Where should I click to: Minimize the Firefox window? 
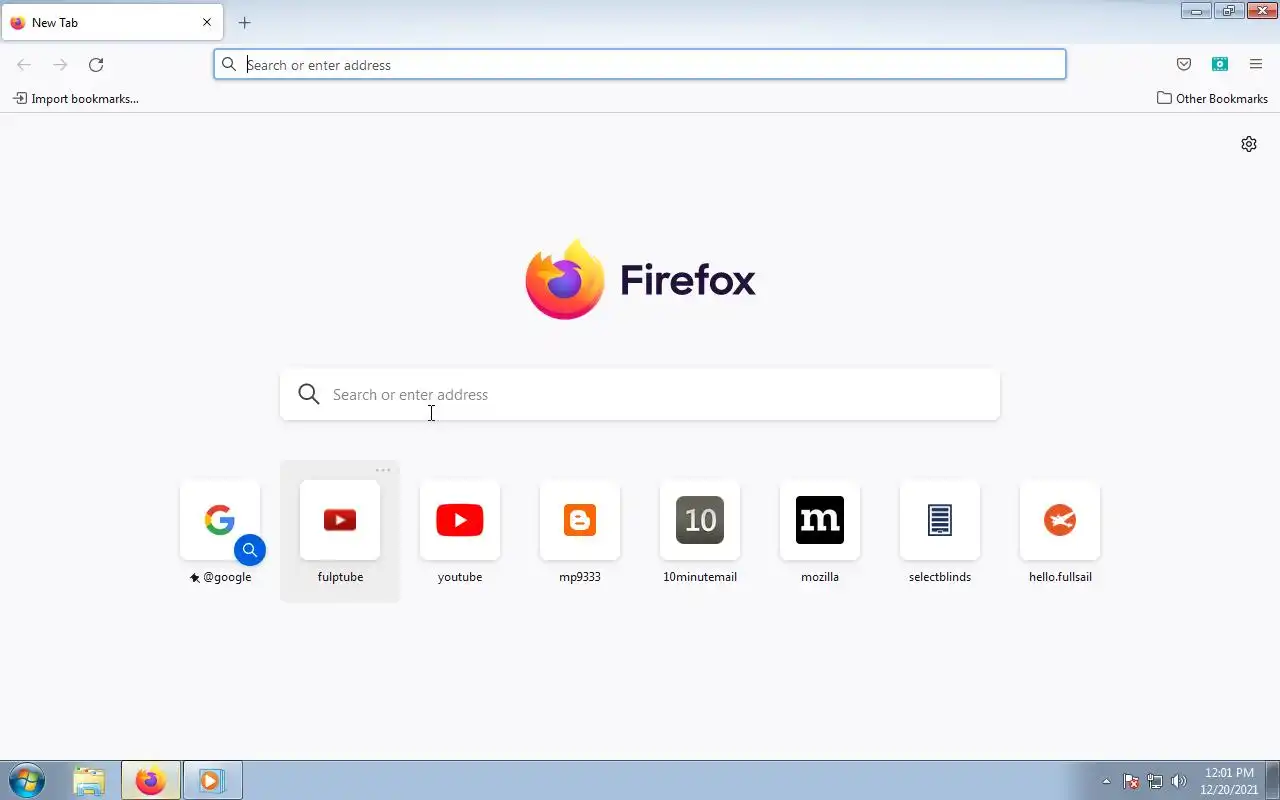[x=1196, y=11]
